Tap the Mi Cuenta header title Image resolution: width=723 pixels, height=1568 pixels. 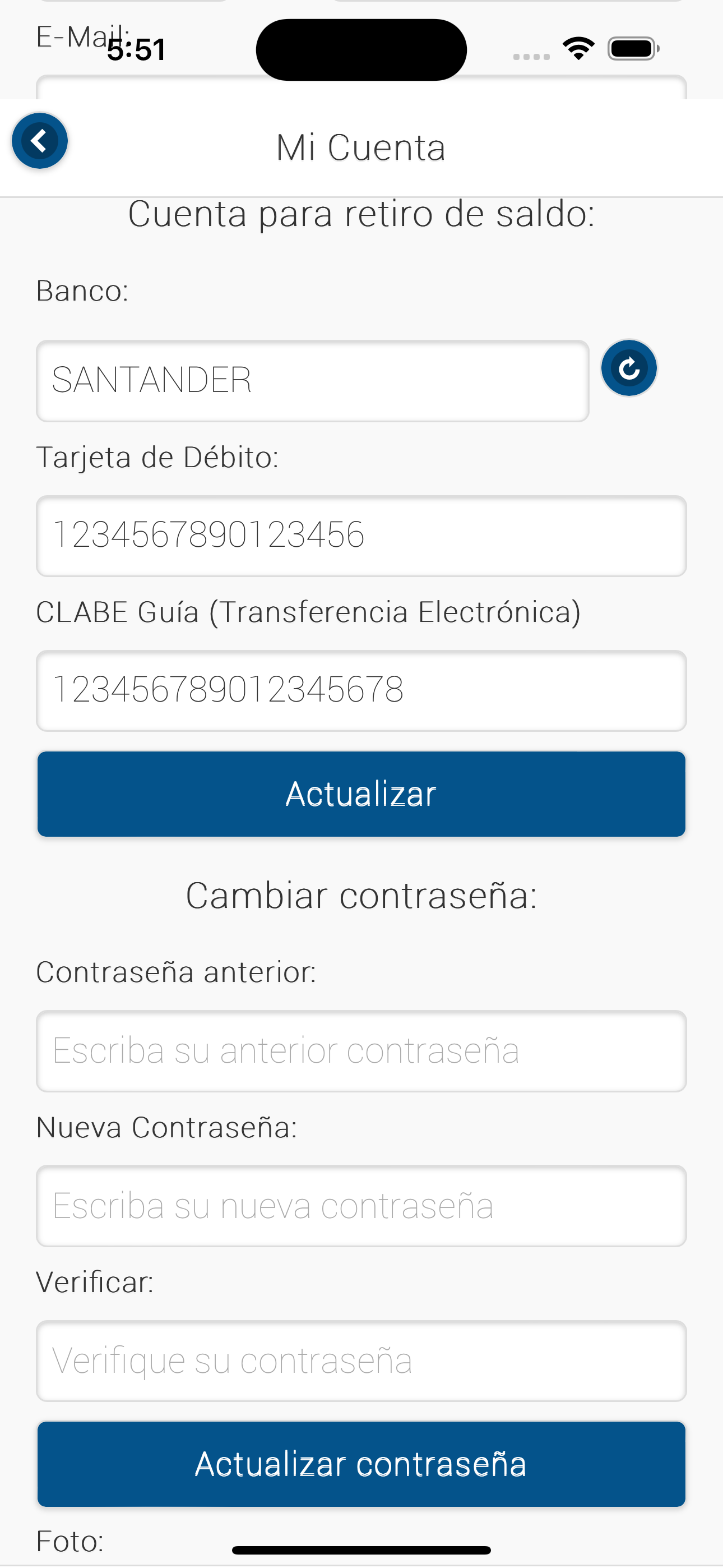click(361, 148)
